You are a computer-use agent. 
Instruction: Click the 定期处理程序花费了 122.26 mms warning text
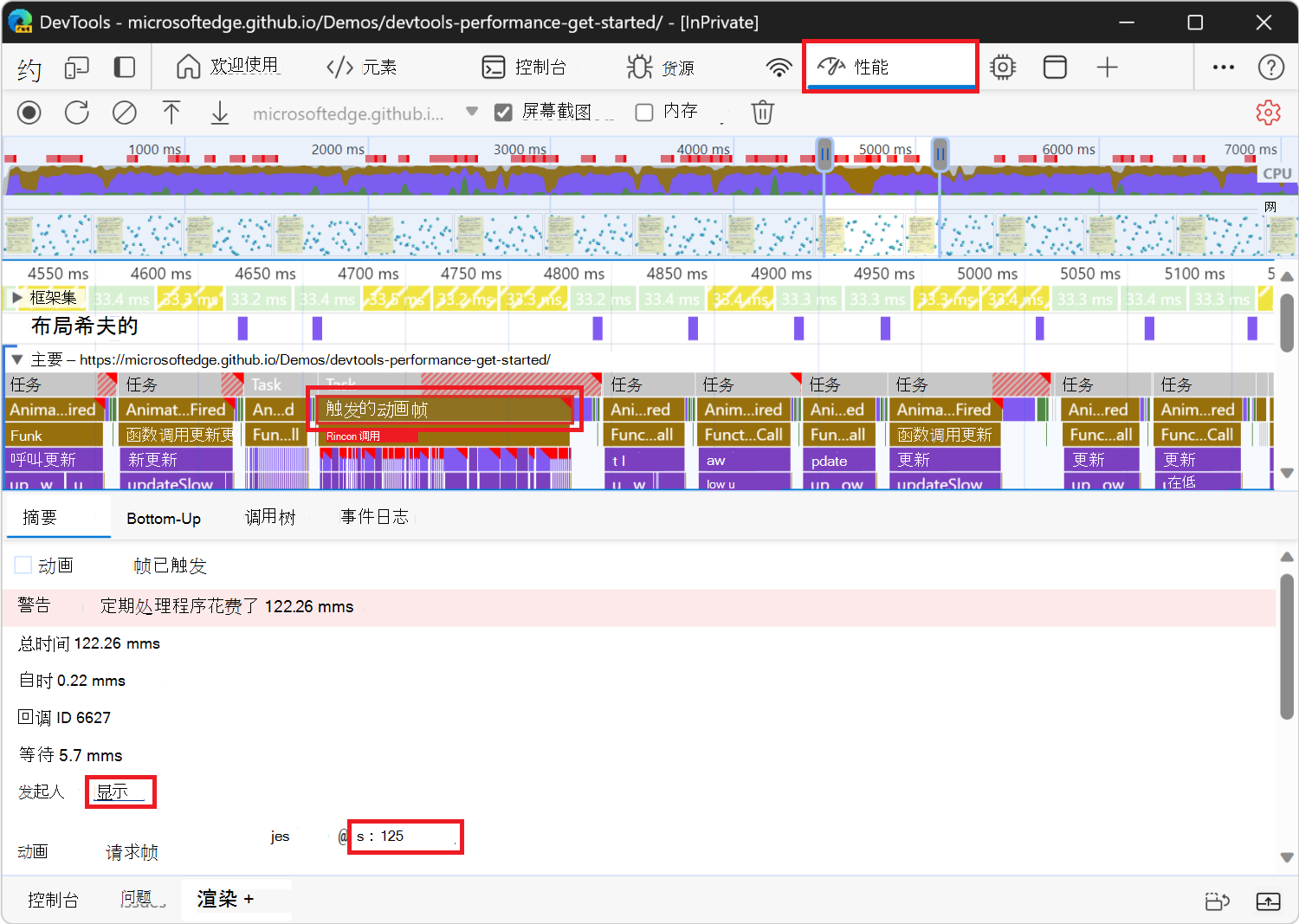(227, 606)
